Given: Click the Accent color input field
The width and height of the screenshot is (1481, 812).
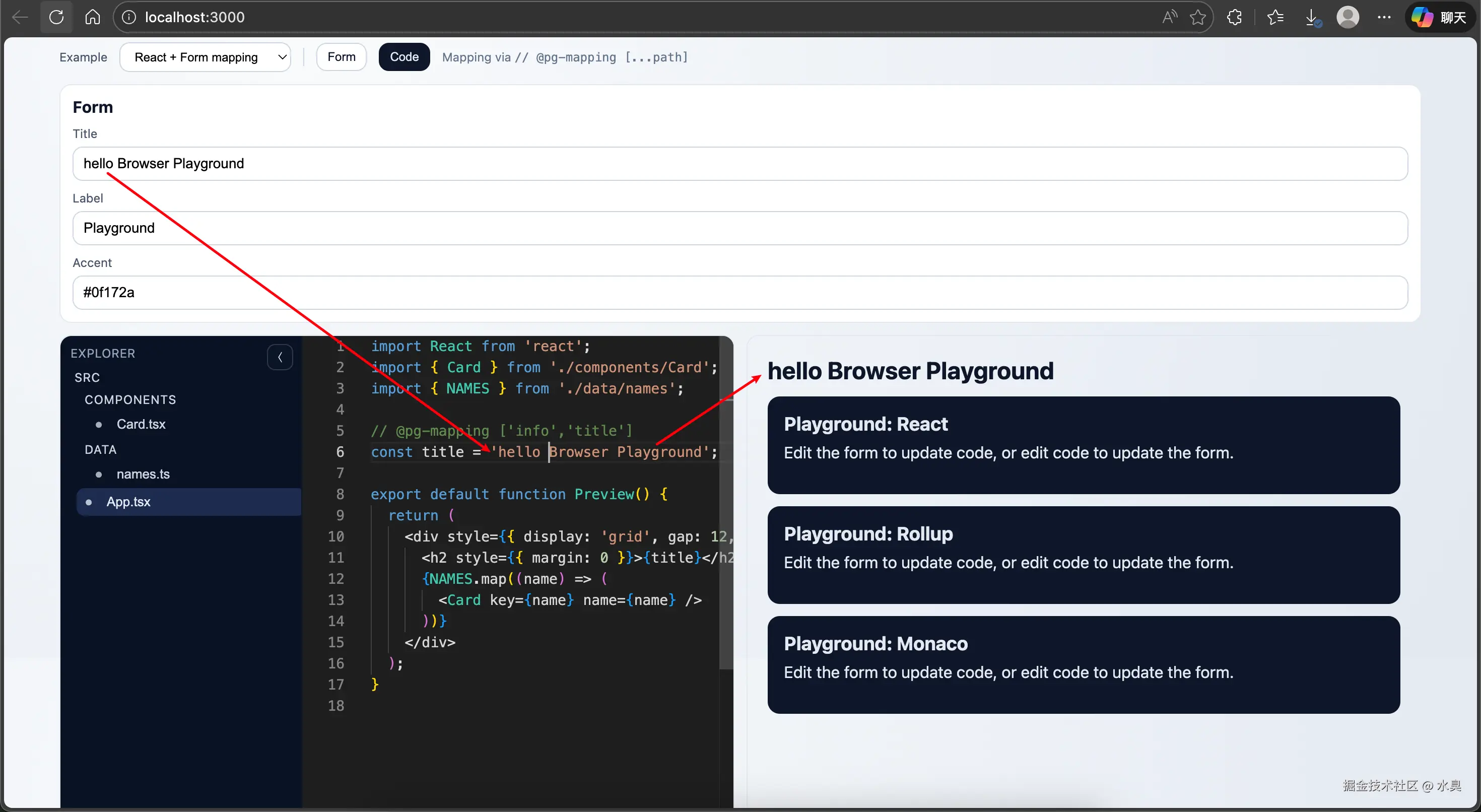Looking at the screenshot, I should coord(739,293).
